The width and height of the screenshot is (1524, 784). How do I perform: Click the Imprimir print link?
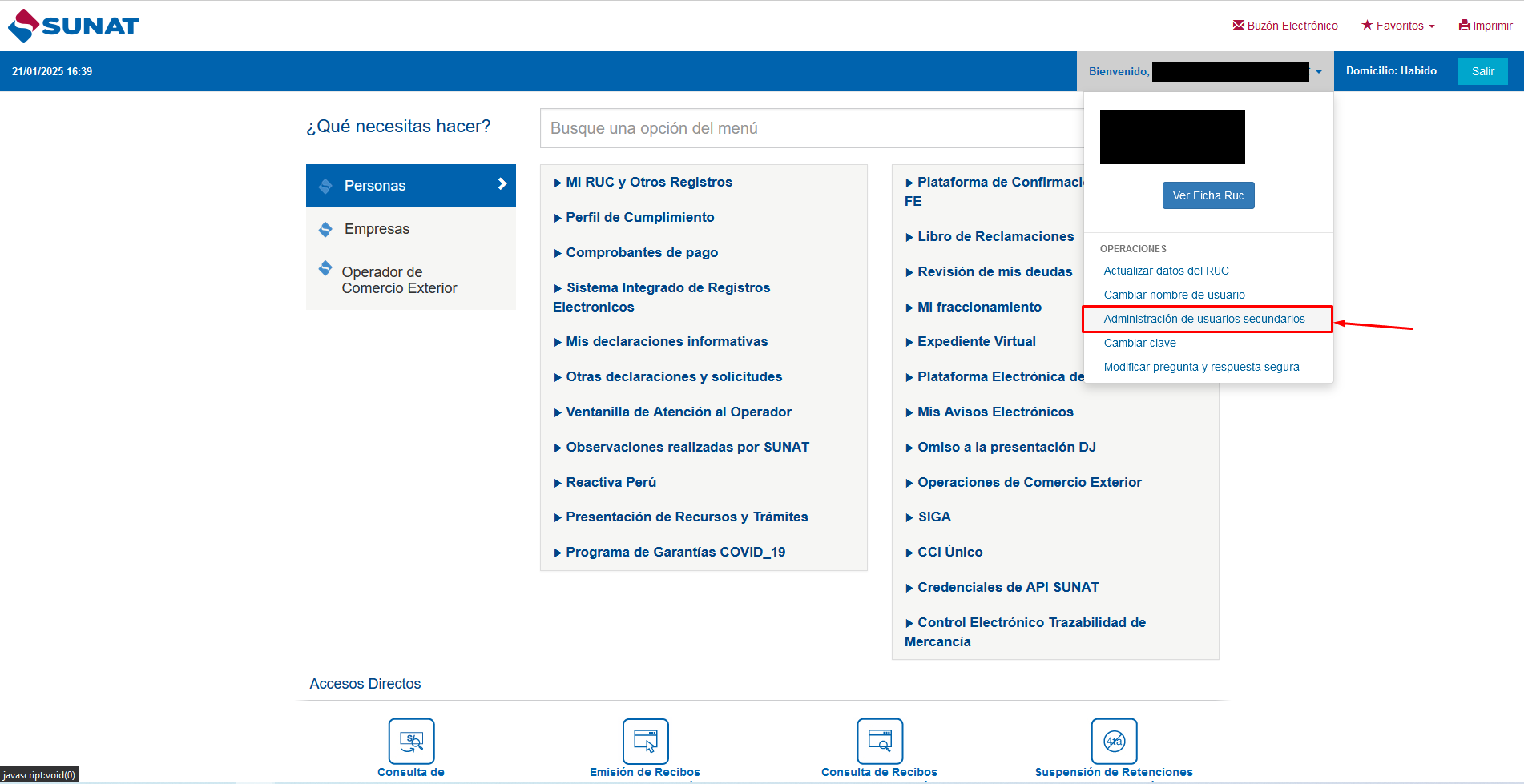(1486, 26)
